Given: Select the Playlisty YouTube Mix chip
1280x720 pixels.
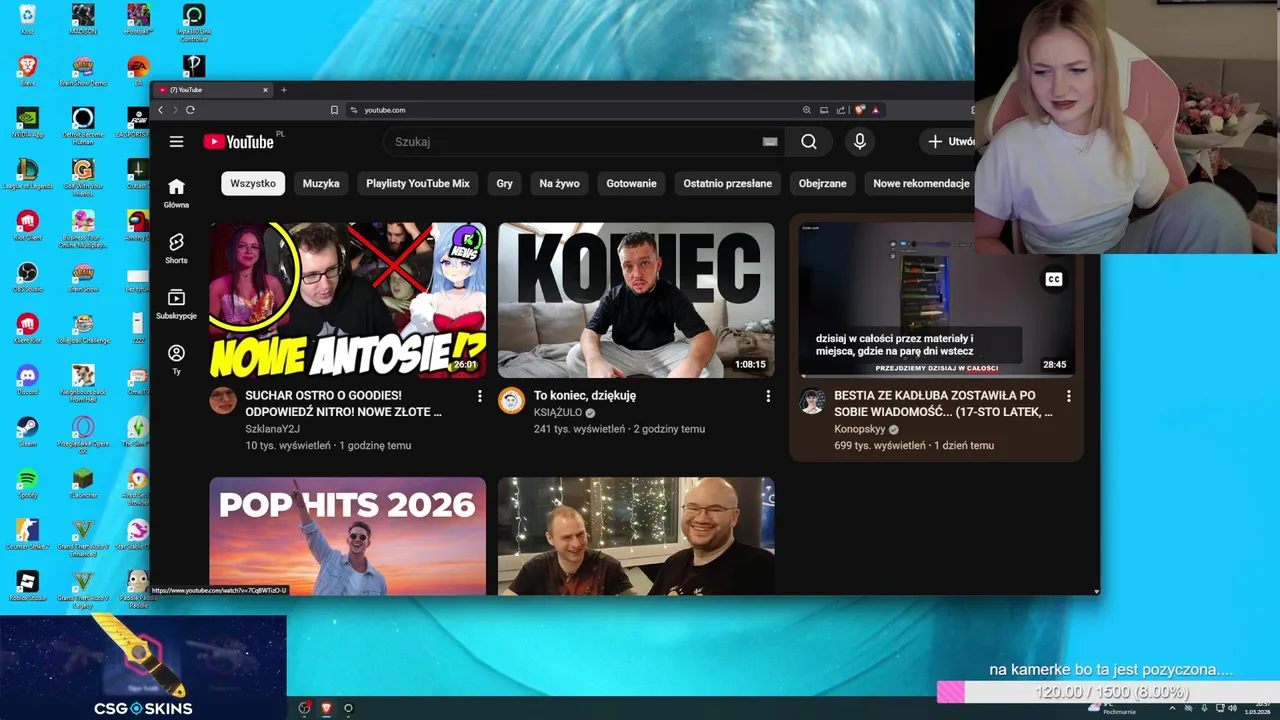Looking at the screenshot, I should (417, 184).
